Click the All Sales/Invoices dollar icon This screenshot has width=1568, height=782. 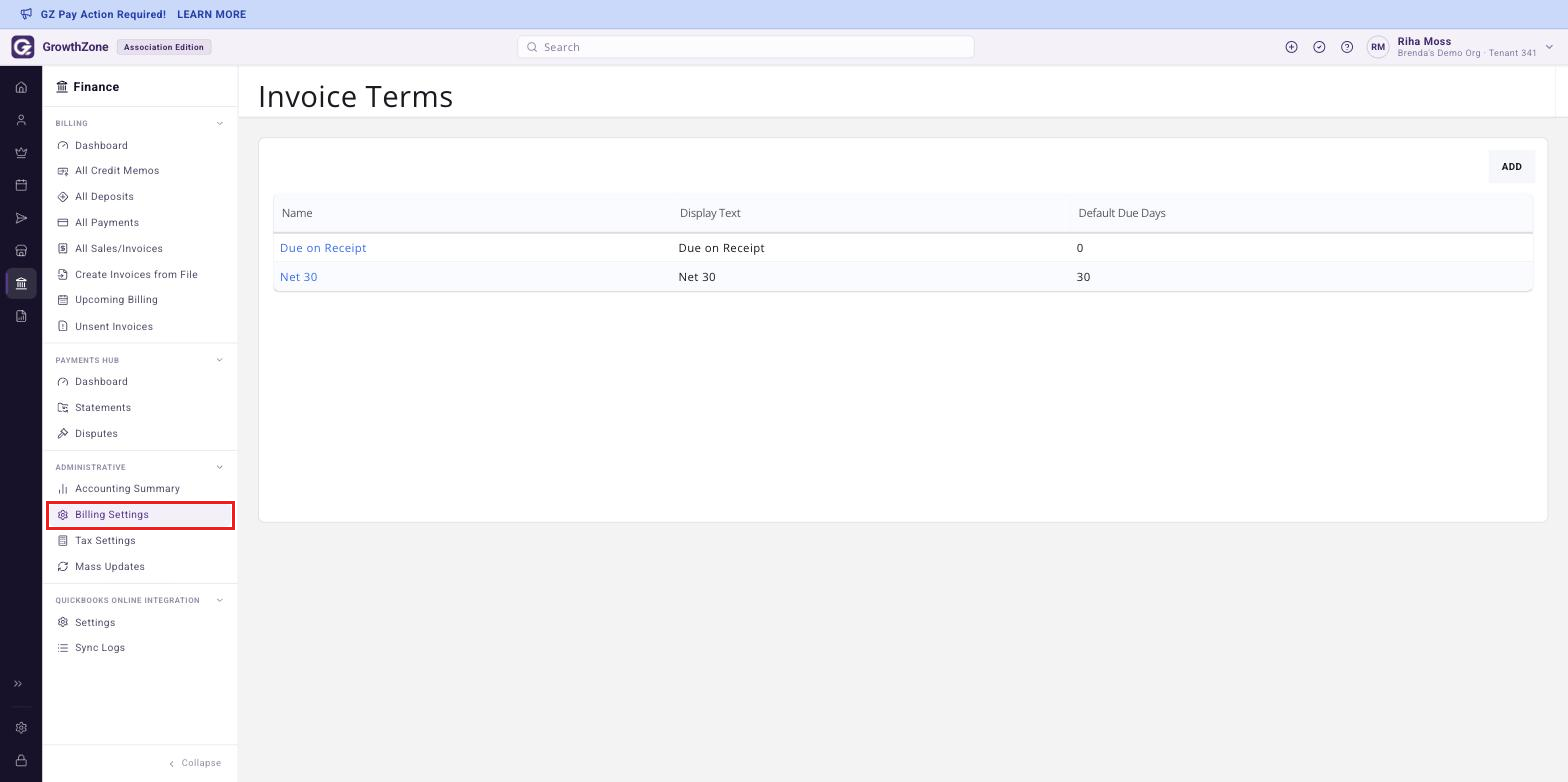click(63, 249)
